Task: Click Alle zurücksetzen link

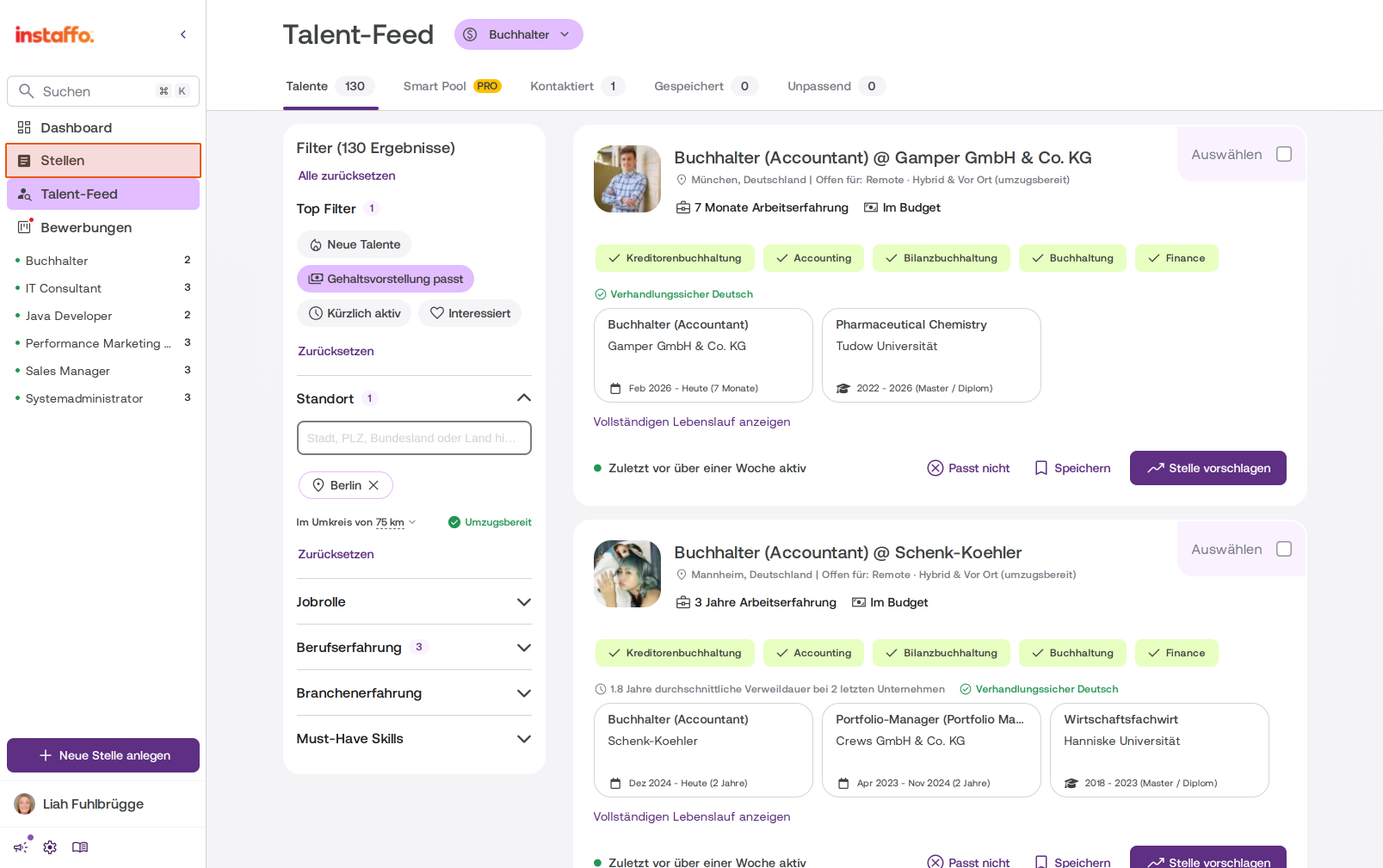Action: pos(347,175)
